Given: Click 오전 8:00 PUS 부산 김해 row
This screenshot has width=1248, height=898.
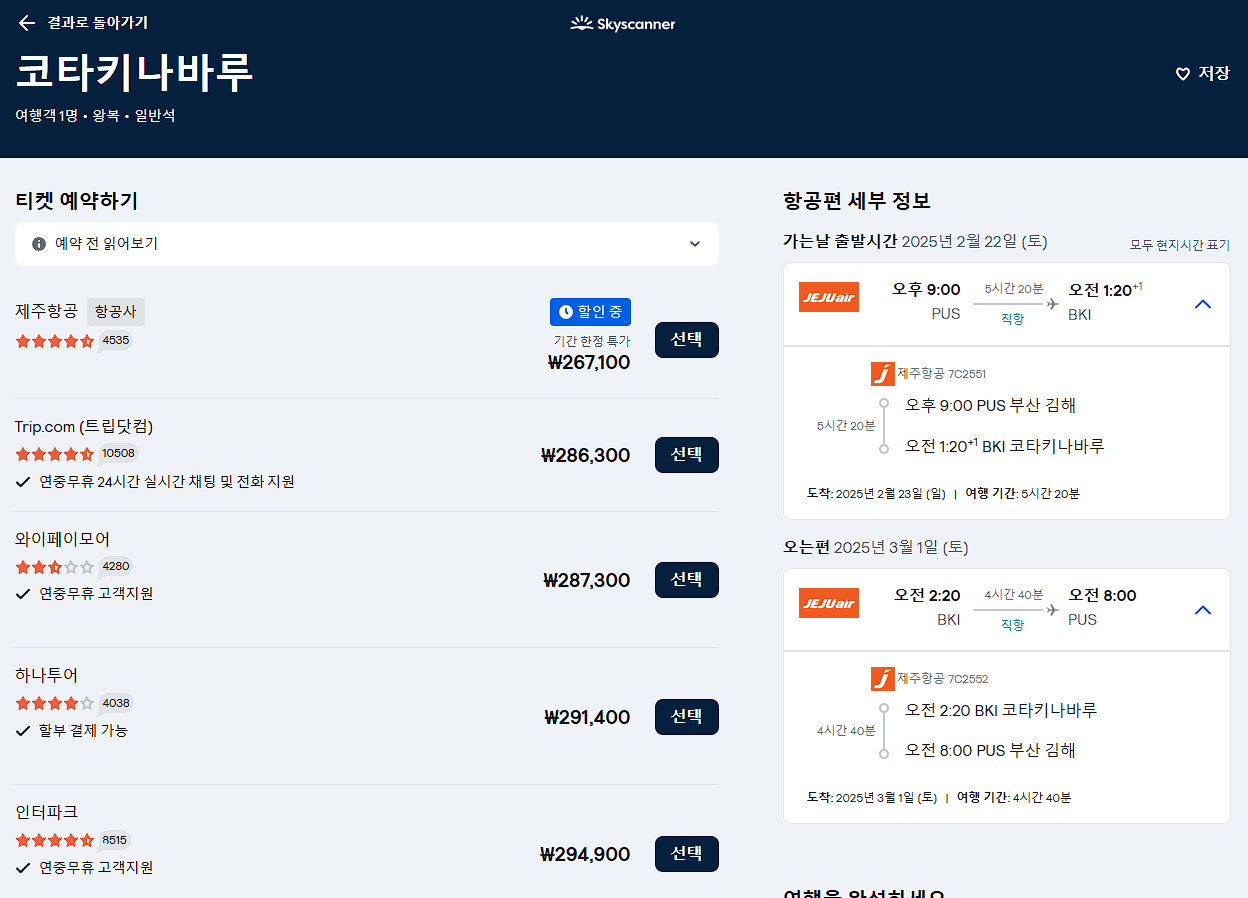Looking at the screenshot, I should click(x=990, y=750).
